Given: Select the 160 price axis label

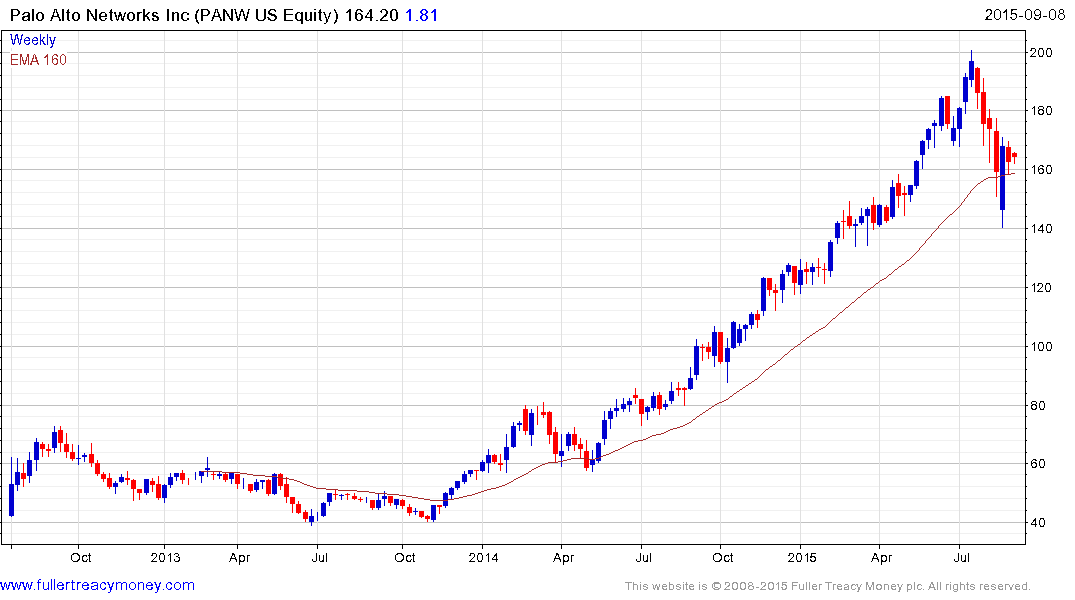Looking at the screenshot, I should pyautogui.click(x=1041, y=169).
